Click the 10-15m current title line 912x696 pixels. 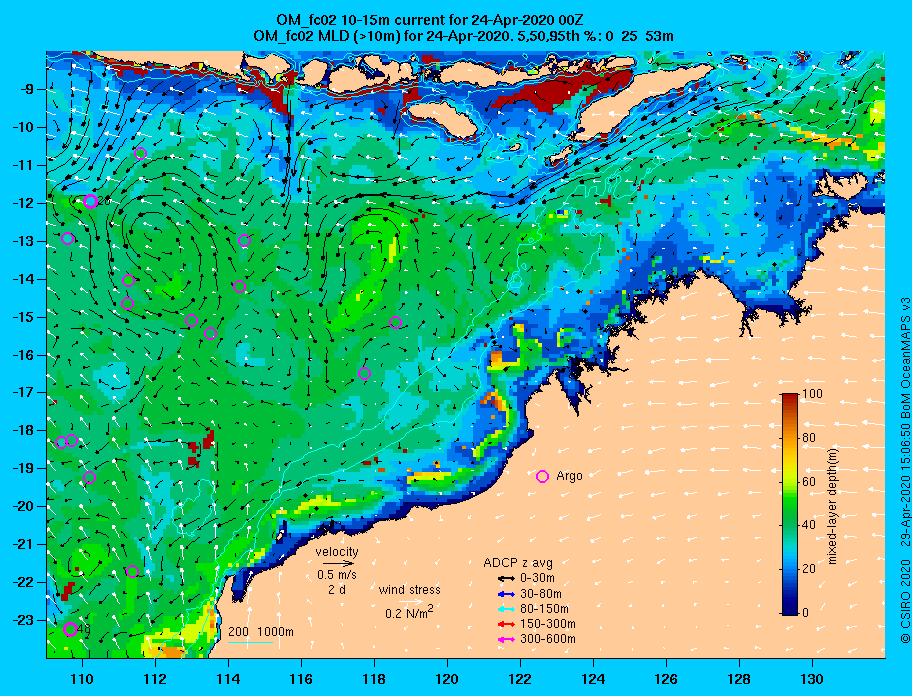click(x=430, y=20)
